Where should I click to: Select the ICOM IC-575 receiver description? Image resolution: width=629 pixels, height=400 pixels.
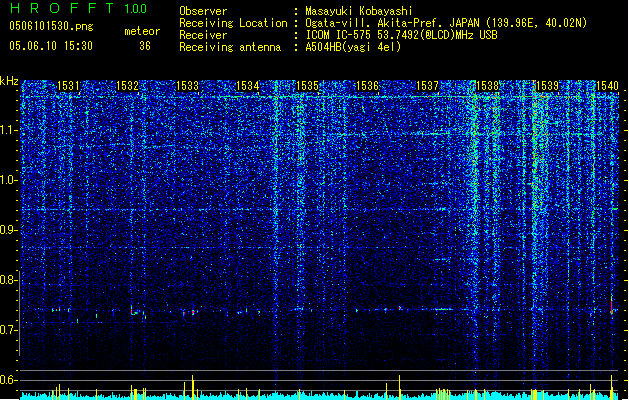tap(401, 35)
